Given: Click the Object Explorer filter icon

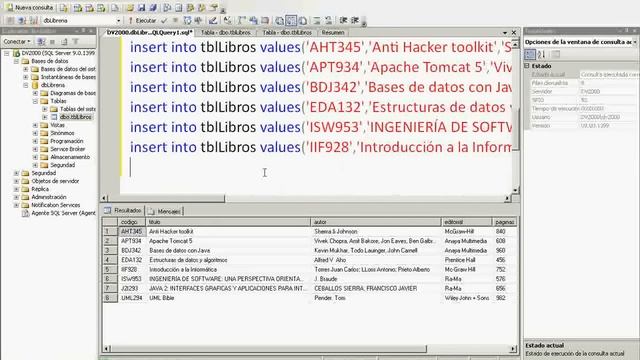Looking at the screenshot, I should [75, 42].
